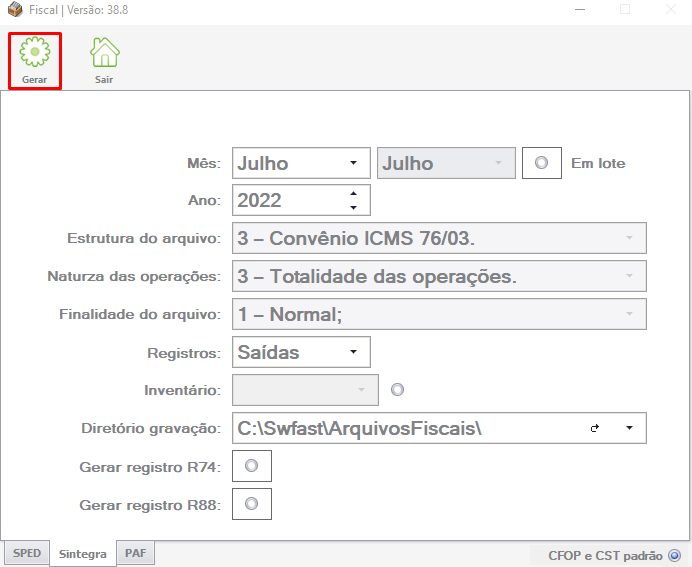Click the refresh arrow in Diretório gravação
The image size is (692, 567).
click(595, 428)
